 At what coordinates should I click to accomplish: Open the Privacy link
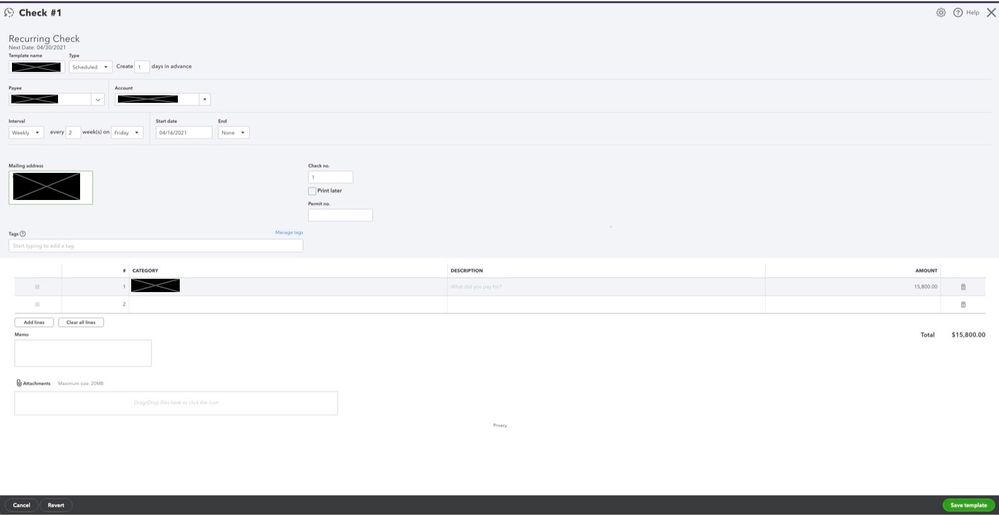tap(500, 426)
